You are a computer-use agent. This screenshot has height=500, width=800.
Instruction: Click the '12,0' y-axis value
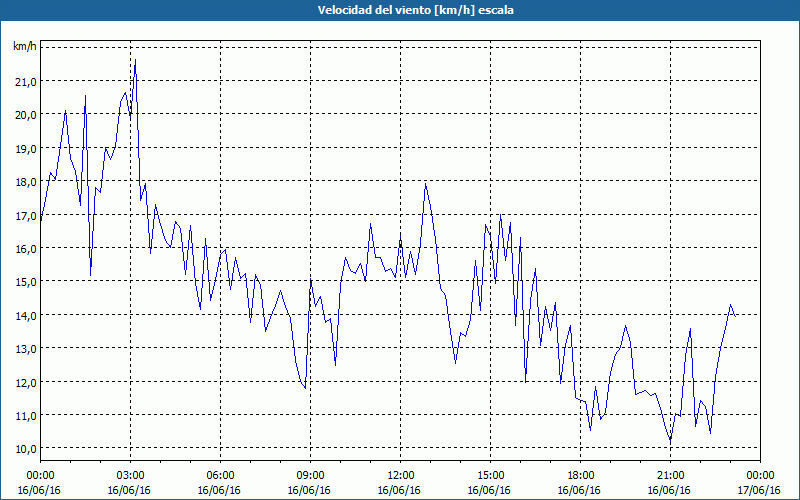pos(27,382)
